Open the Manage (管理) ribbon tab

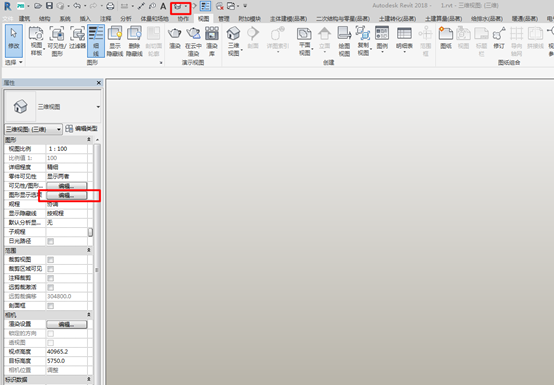224,19
